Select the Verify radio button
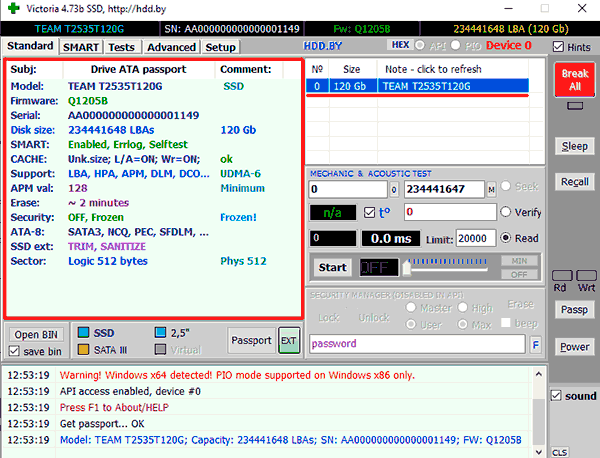Image resolution: width=600 pixels, height=458 pixels. tap(505, 212)
